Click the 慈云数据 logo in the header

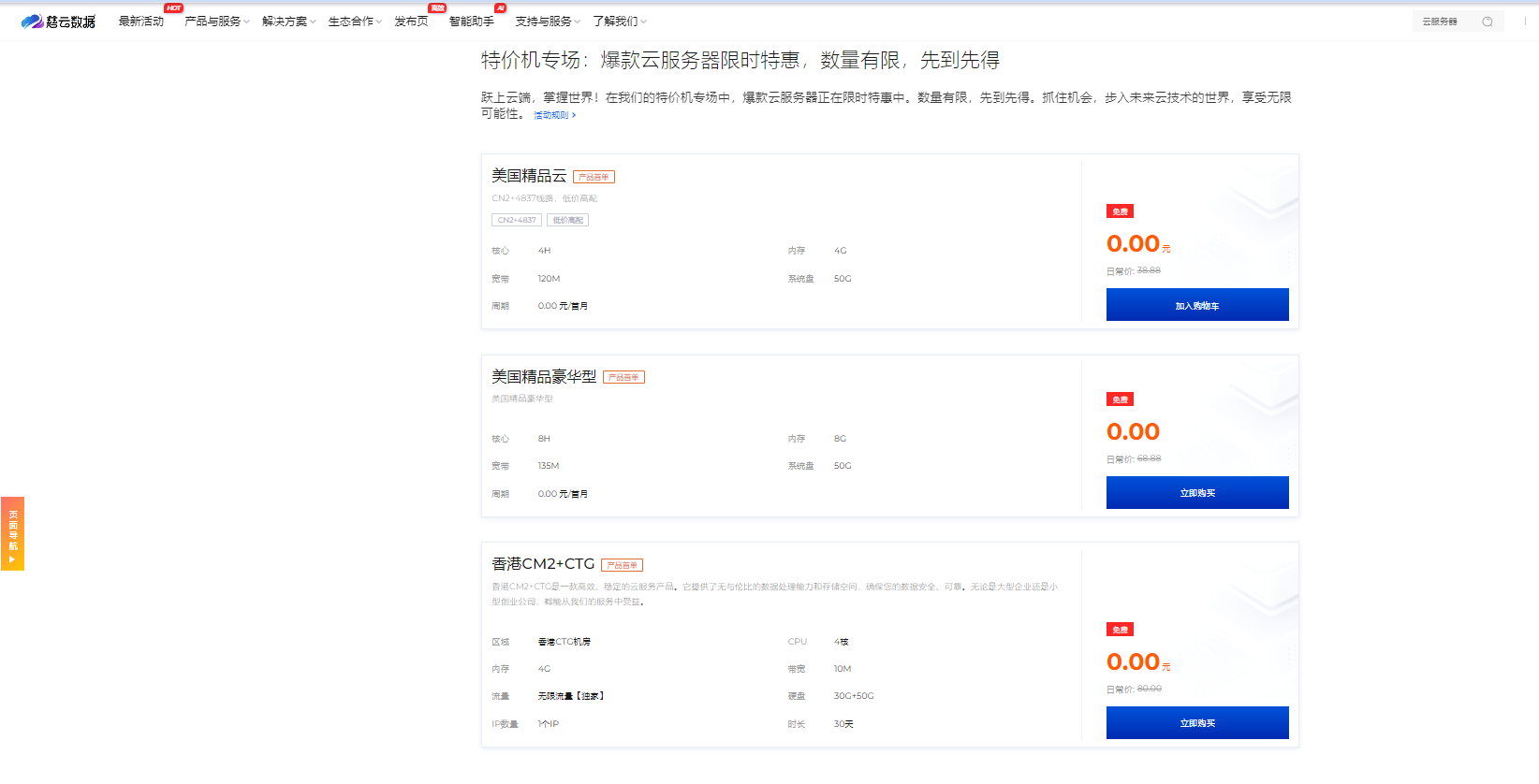pos(58,22)
